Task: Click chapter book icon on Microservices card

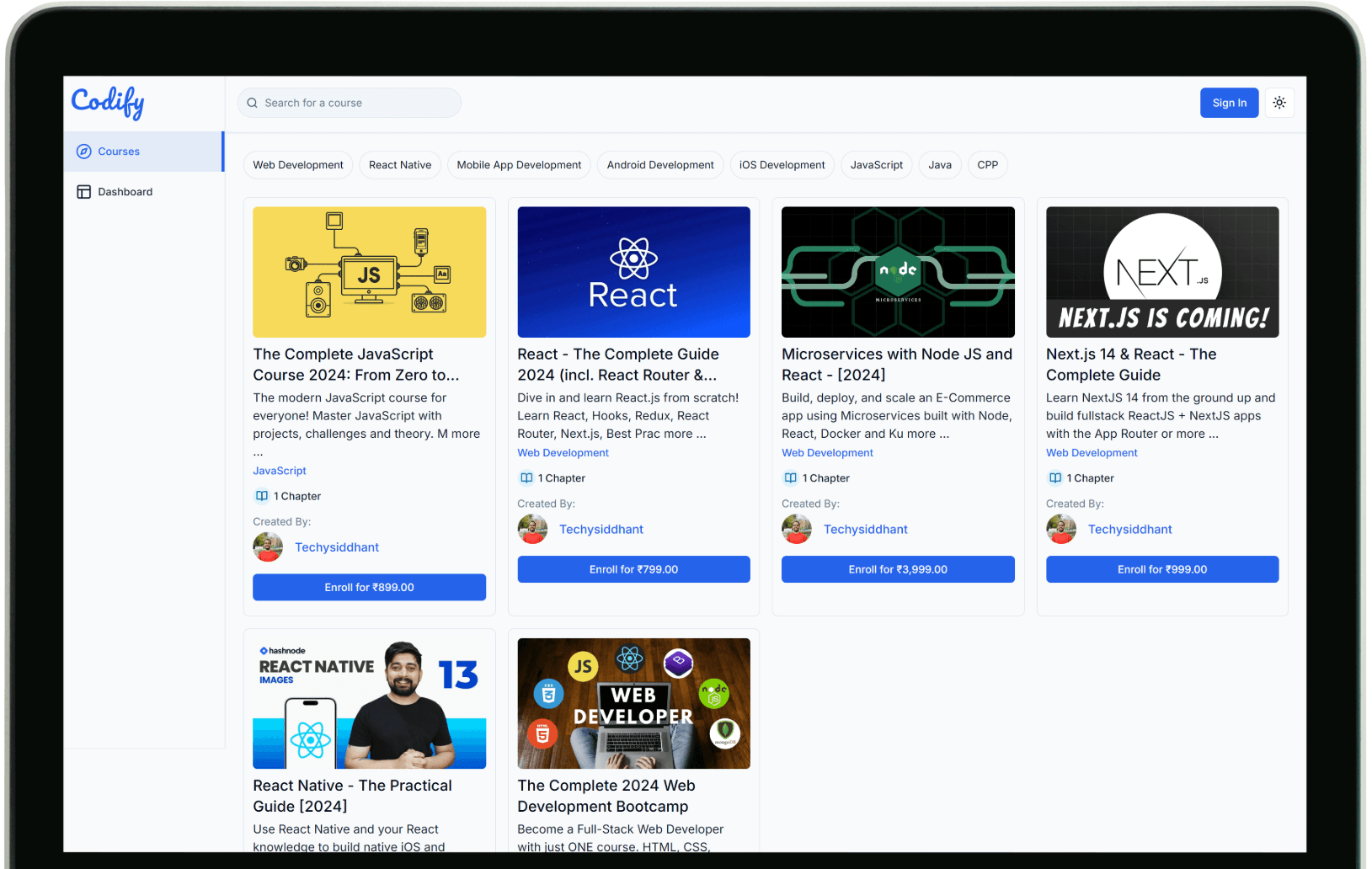Action: coord(791,478)
